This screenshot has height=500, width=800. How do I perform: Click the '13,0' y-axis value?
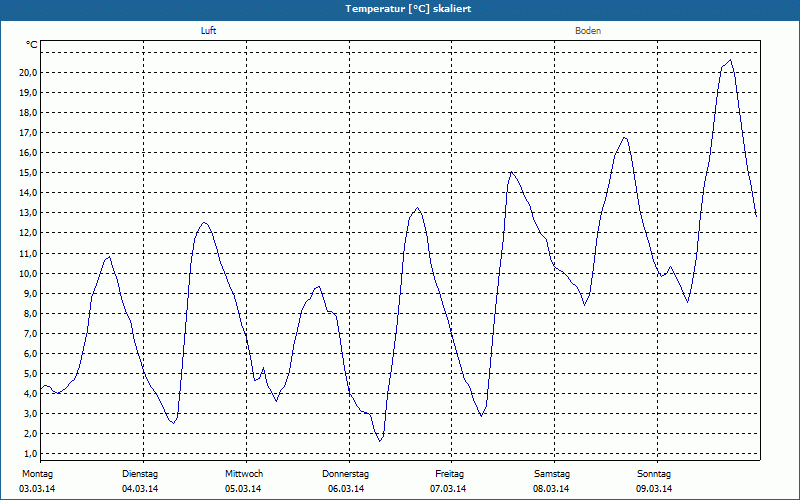(28, 213)
